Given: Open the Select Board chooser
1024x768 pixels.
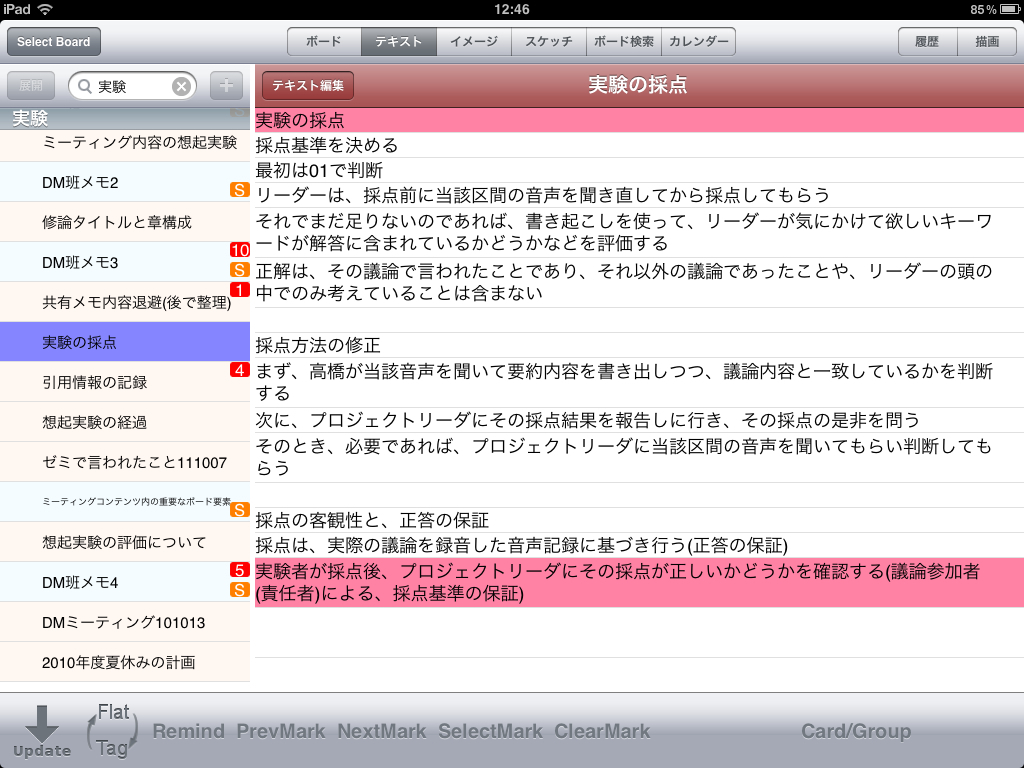Looking at the screenshot, I should (x=53, y=42).
